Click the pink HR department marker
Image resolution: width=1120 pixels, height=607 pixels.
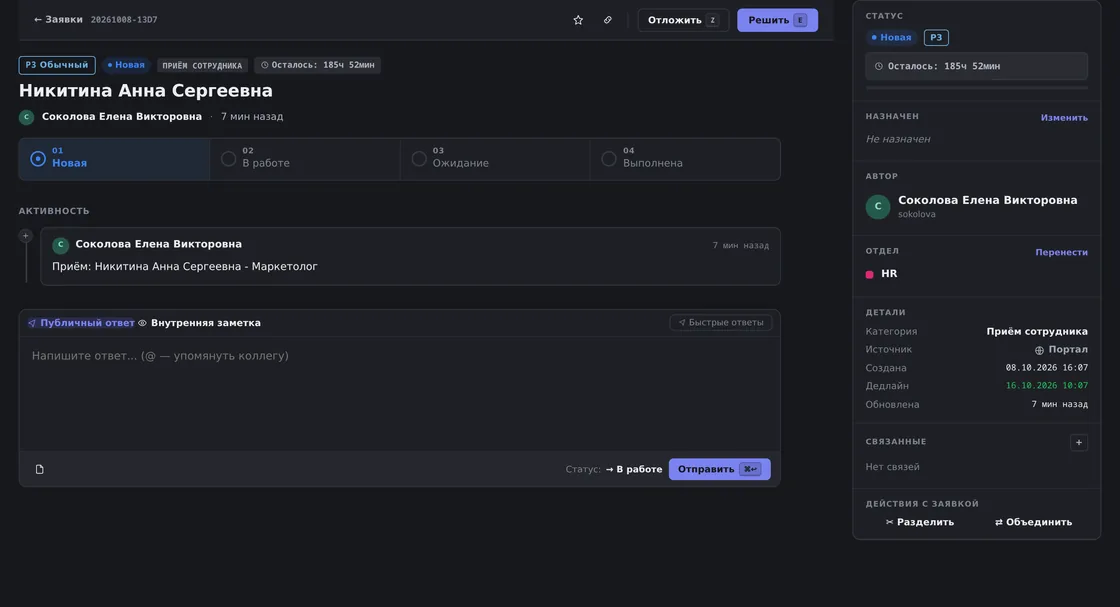[x=869, y=274]
